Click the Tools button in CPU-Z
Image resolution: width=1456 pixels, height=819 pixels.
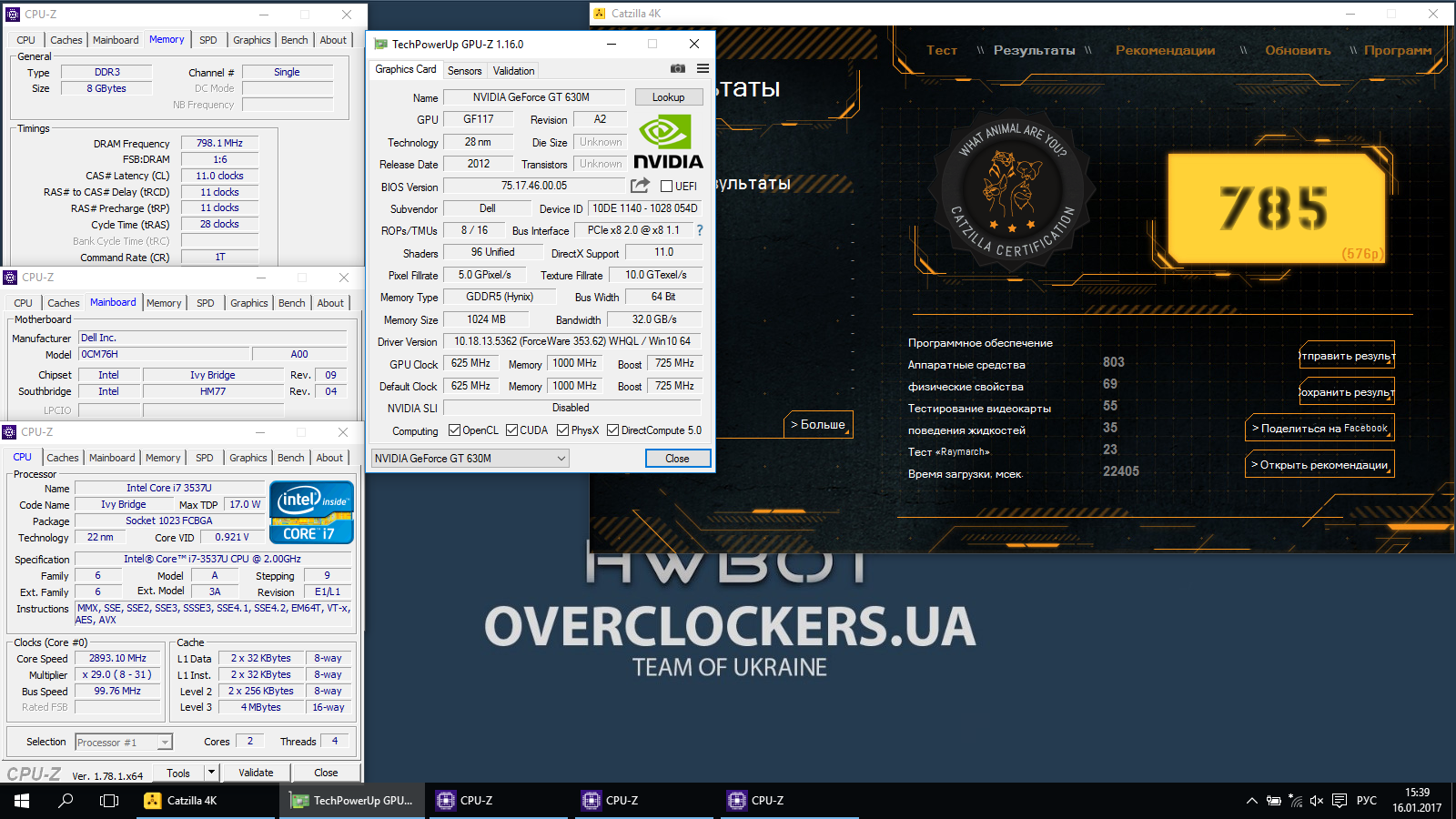point(178,773)
